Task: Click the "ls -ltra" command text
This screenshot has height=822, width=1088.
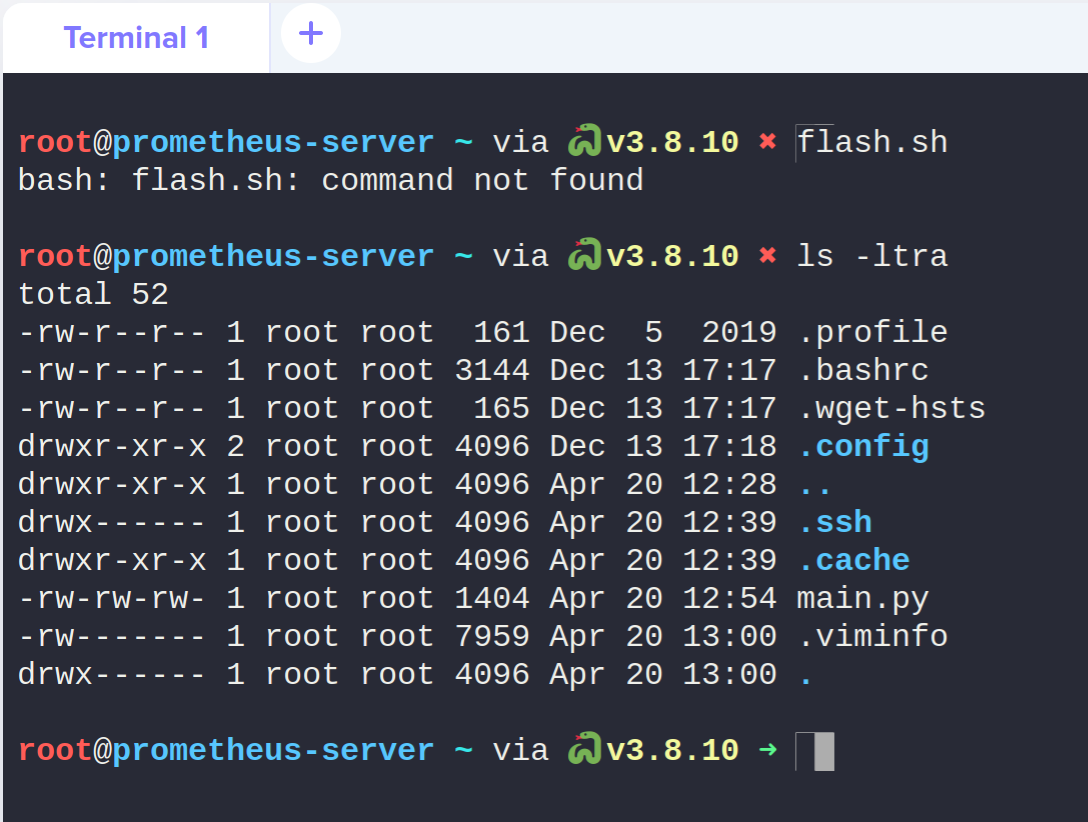Action: click(871, 256)
